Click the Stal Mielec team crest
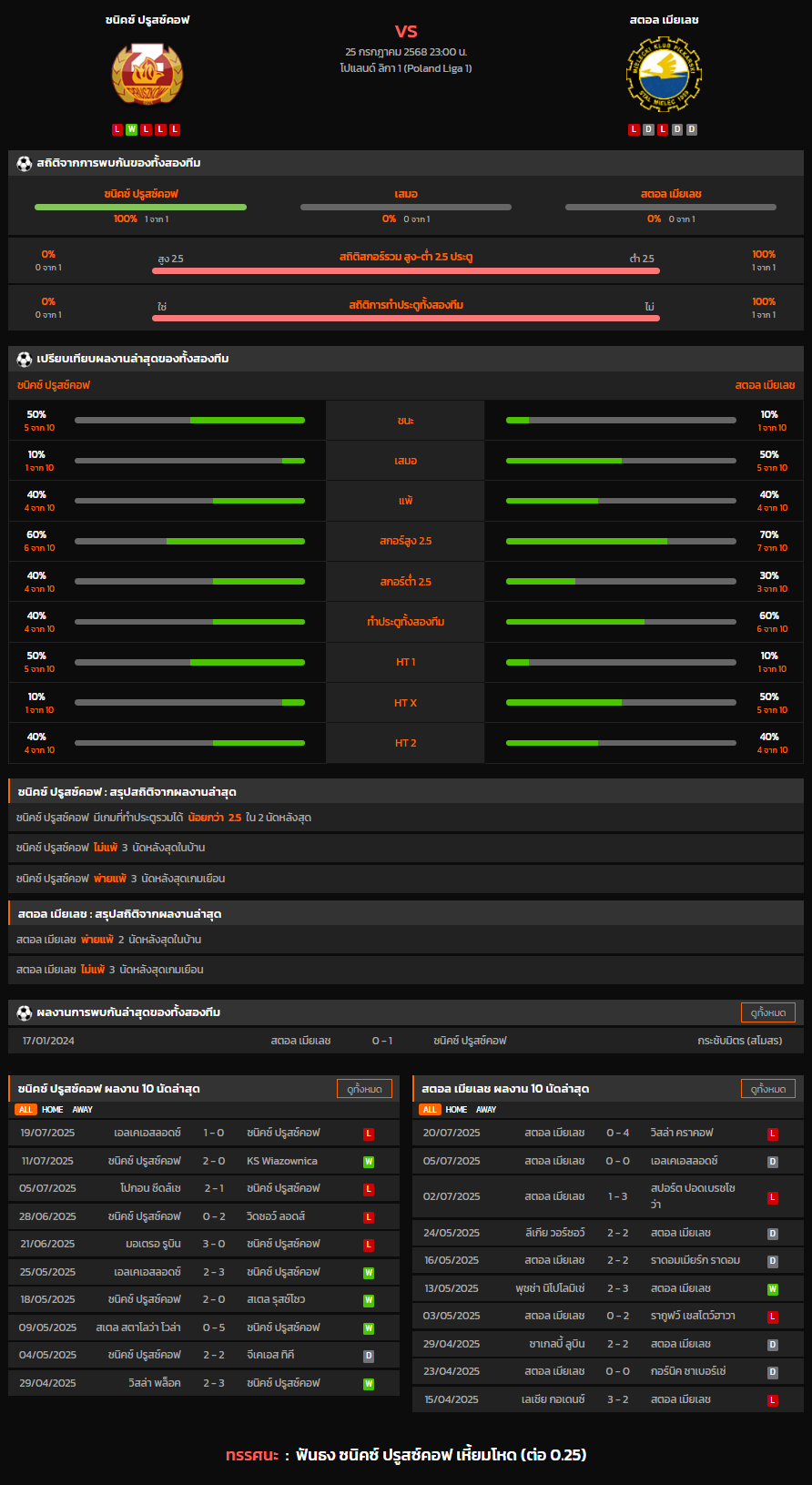812x1485 pixels. [664, 75]
